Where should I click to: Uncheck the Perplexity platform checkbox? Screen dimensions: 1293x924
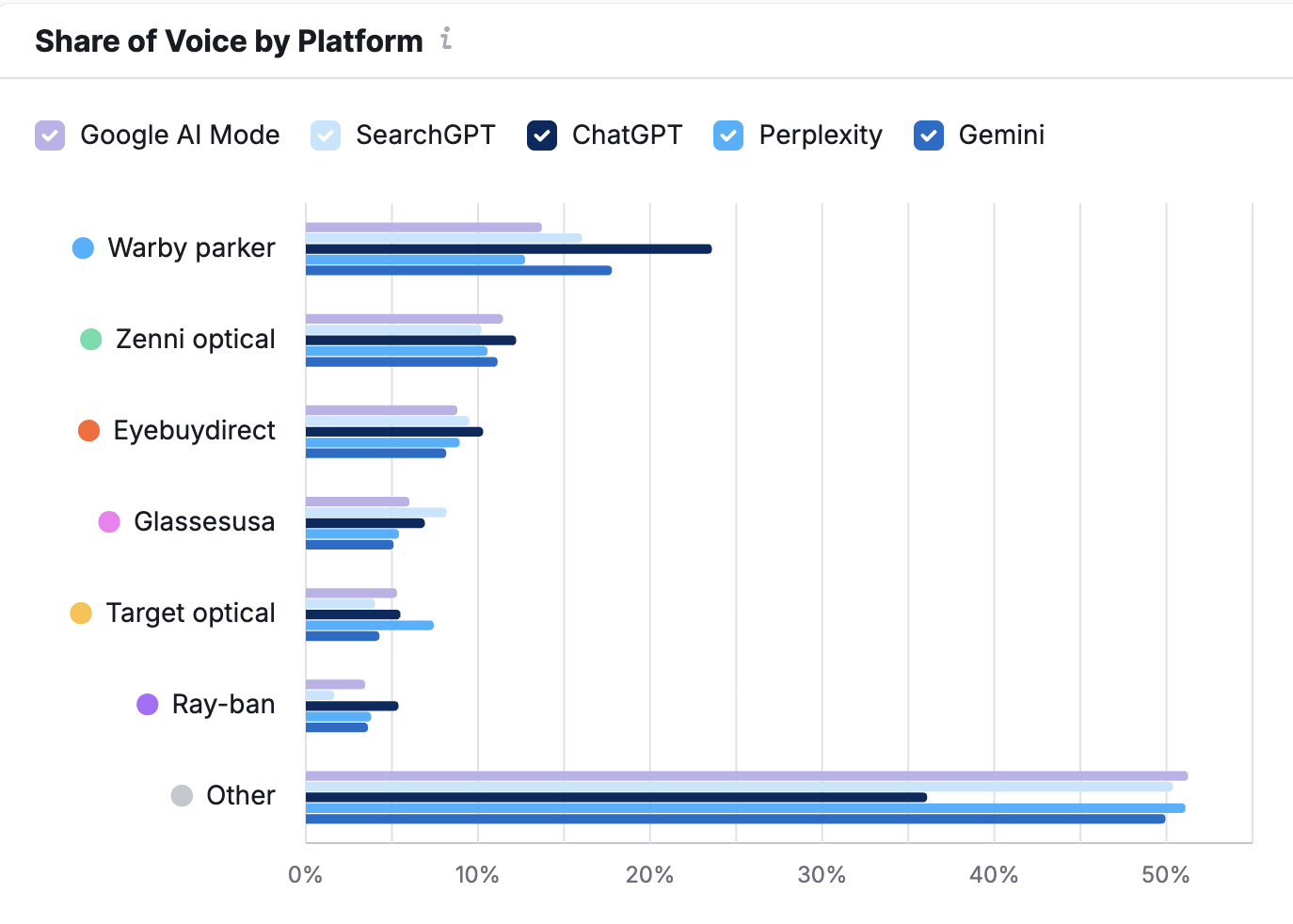[x=728, y=135]
